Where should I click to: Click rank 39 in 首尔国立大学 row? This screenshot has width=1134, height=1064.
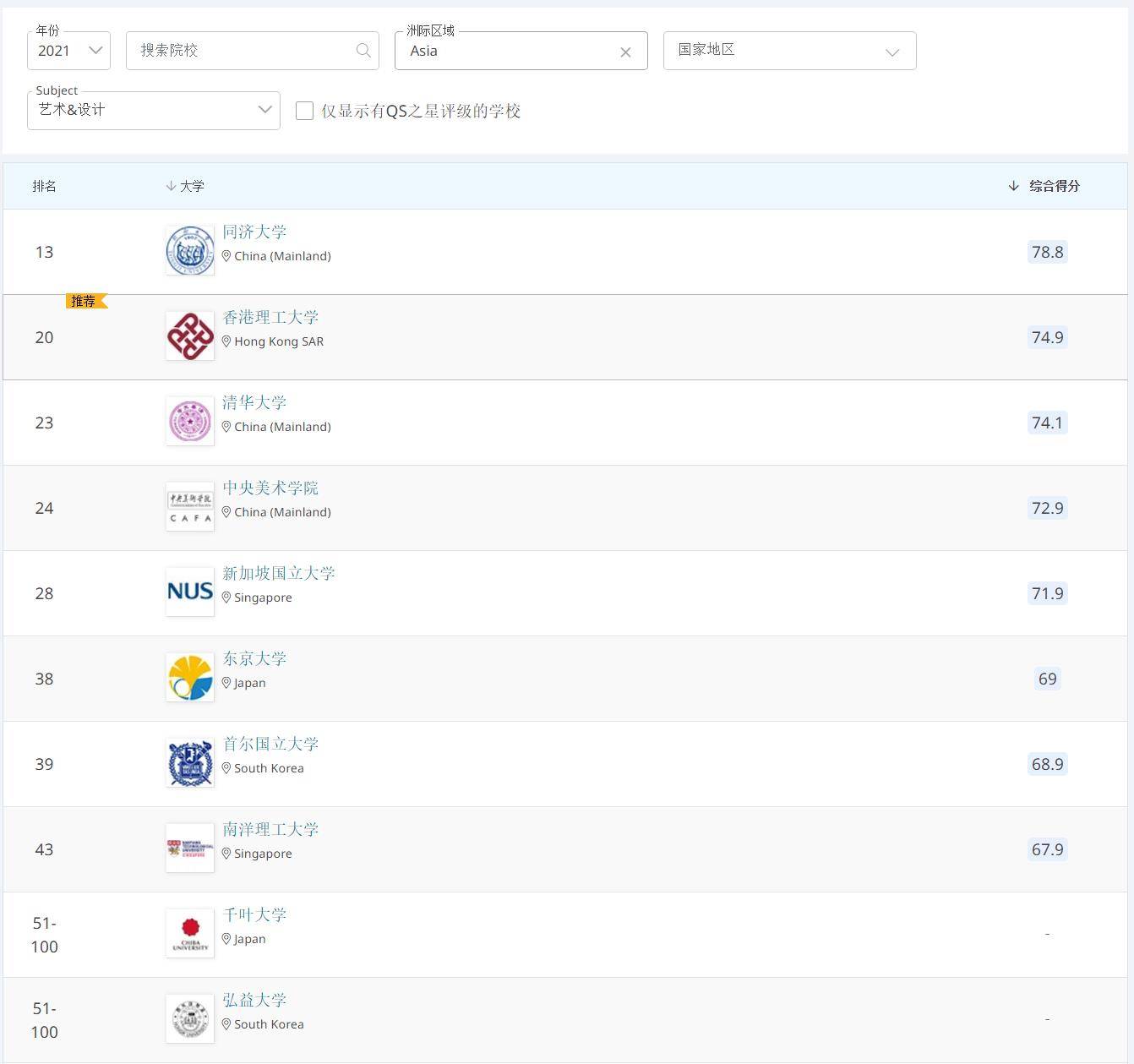(x=44, y=764)
